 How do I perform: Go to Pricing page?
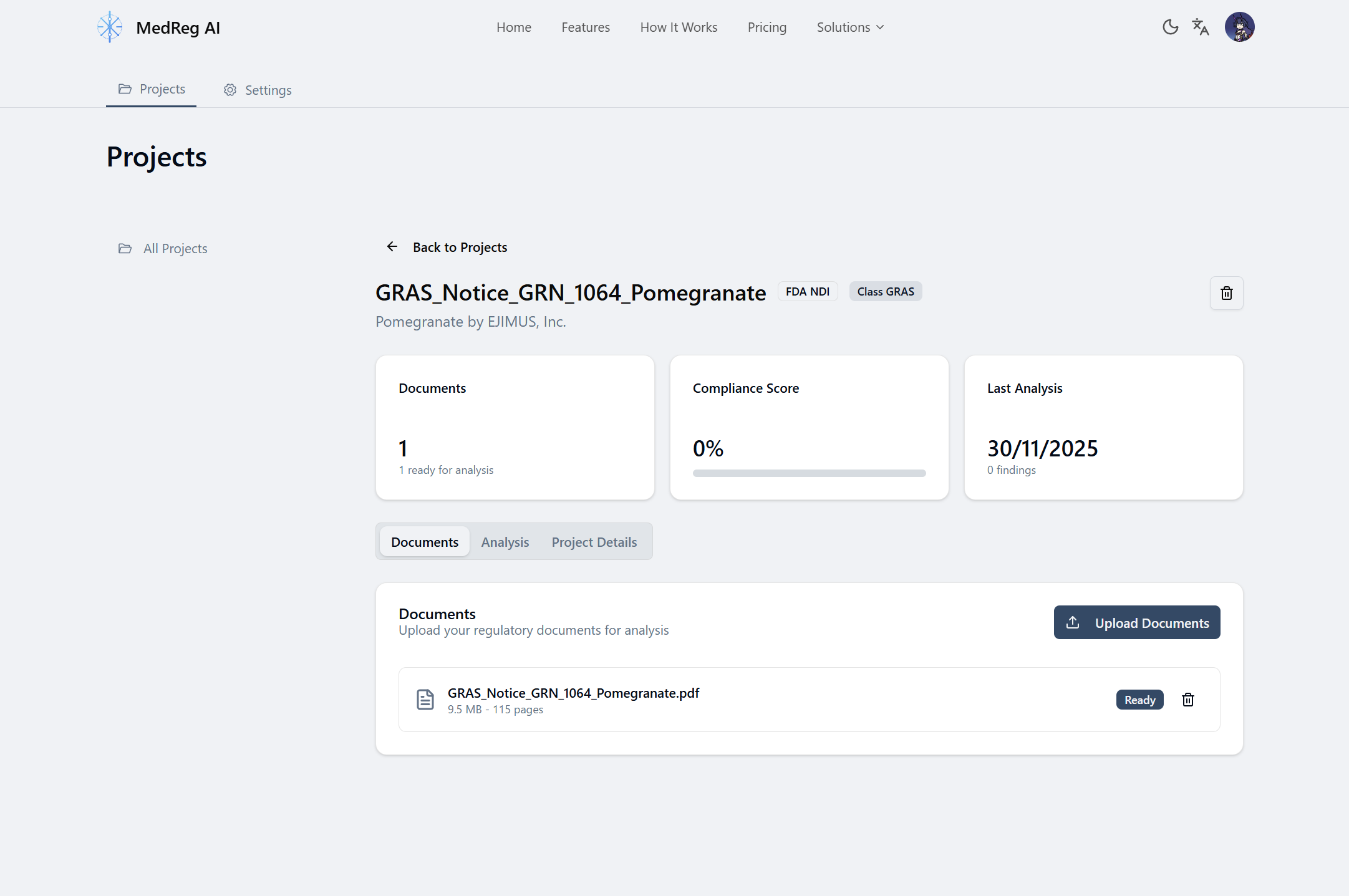pos(766,27)
